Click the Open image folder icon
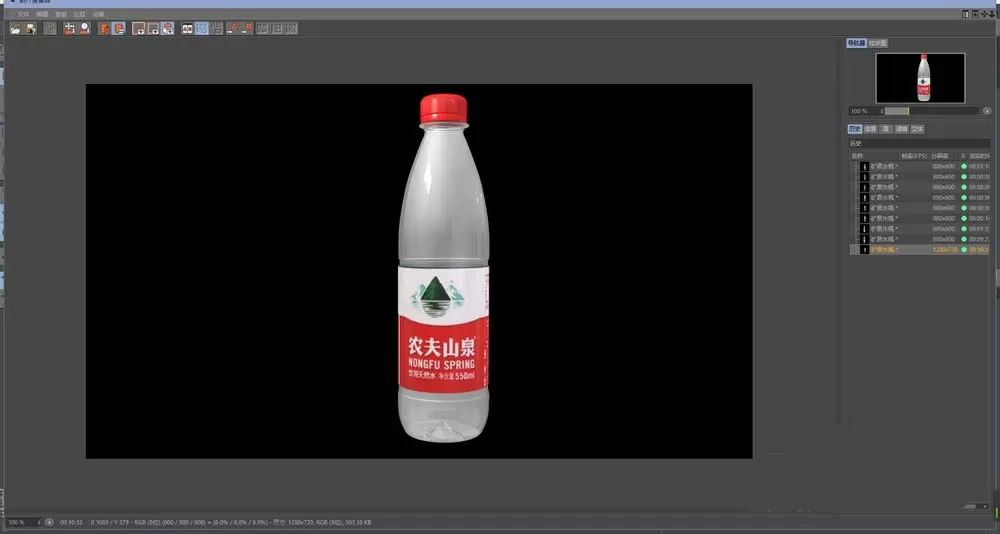The width and height of the screenshot is (1000, 534). pos(15,28)
